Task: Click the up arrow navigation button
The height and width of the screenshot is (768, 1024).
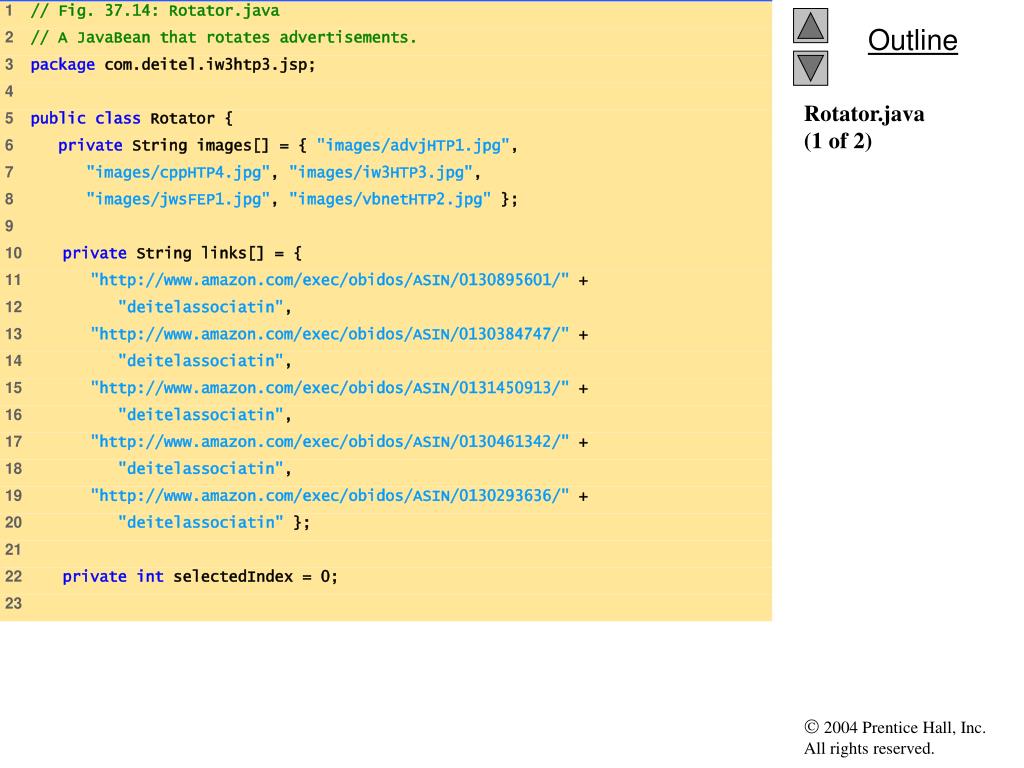Action: click(810, 25)
